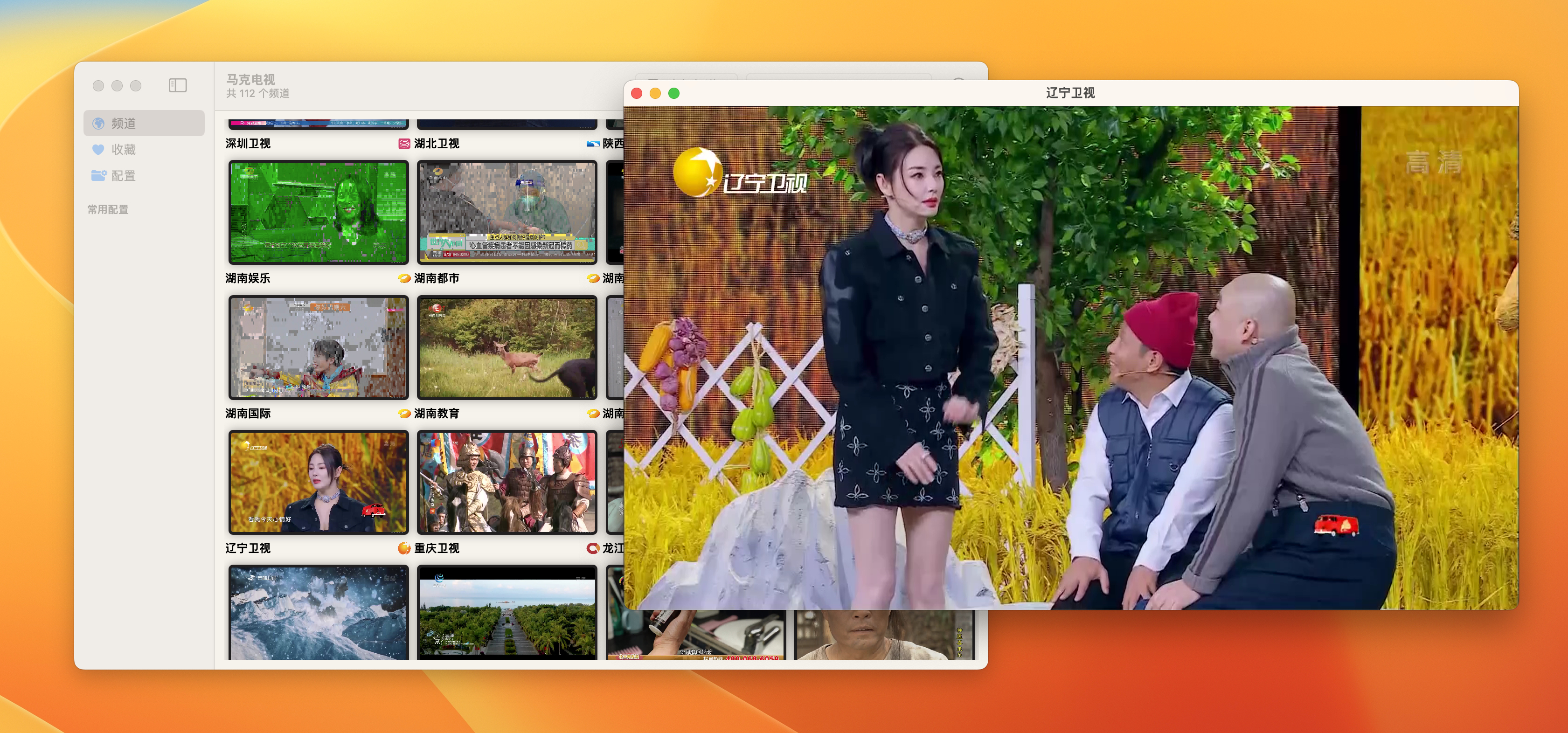Click the heart icon beside 收藏
This screenshot has width=1568, height=733.
click(98, 150)
